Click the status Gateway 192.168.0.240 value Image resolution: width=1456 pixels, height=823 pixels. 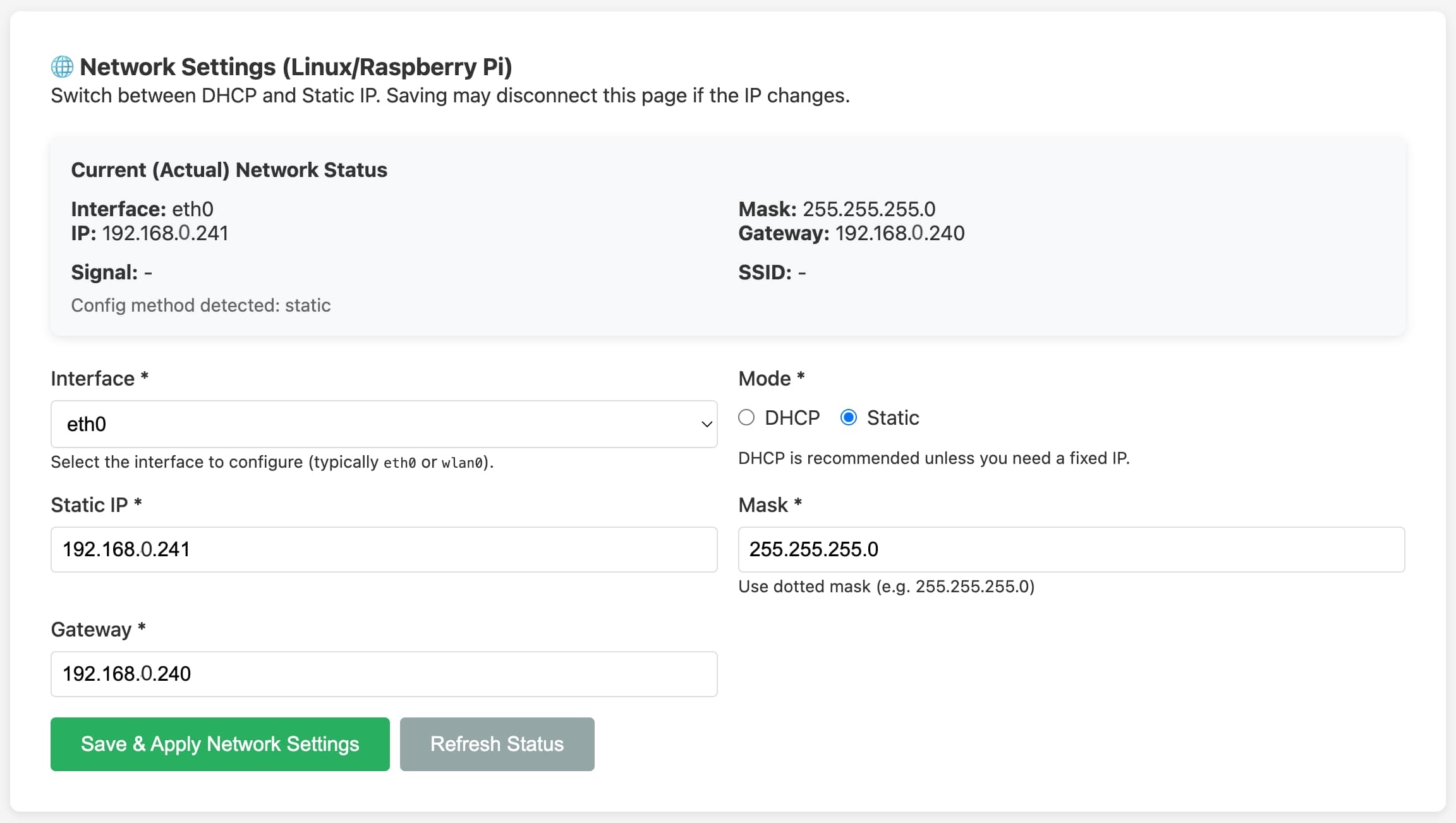pyautogui.click(x=900, y=233)
